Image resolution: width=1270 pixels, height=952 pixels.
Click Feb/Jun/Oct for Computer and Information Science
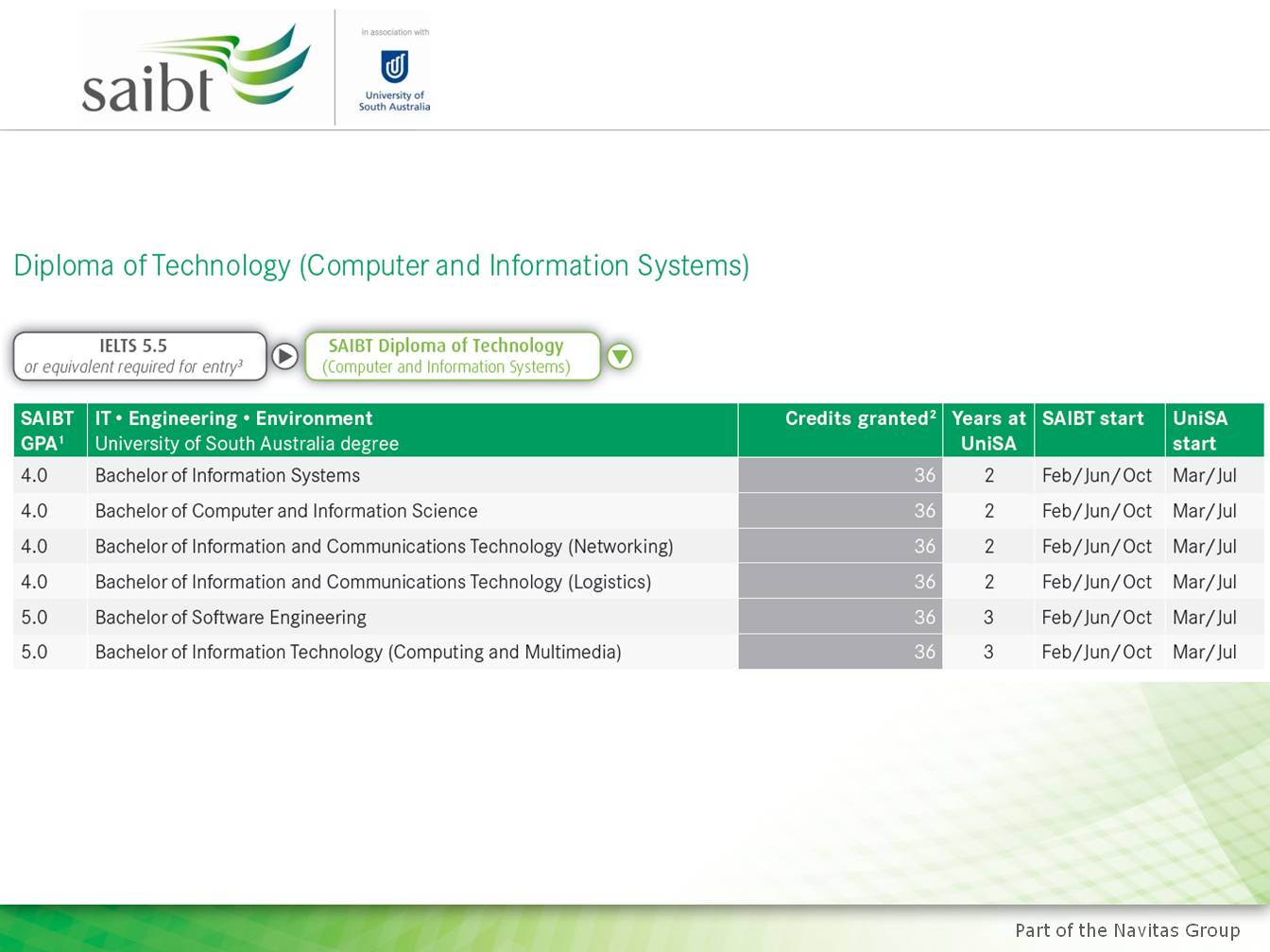(1097, 511)
